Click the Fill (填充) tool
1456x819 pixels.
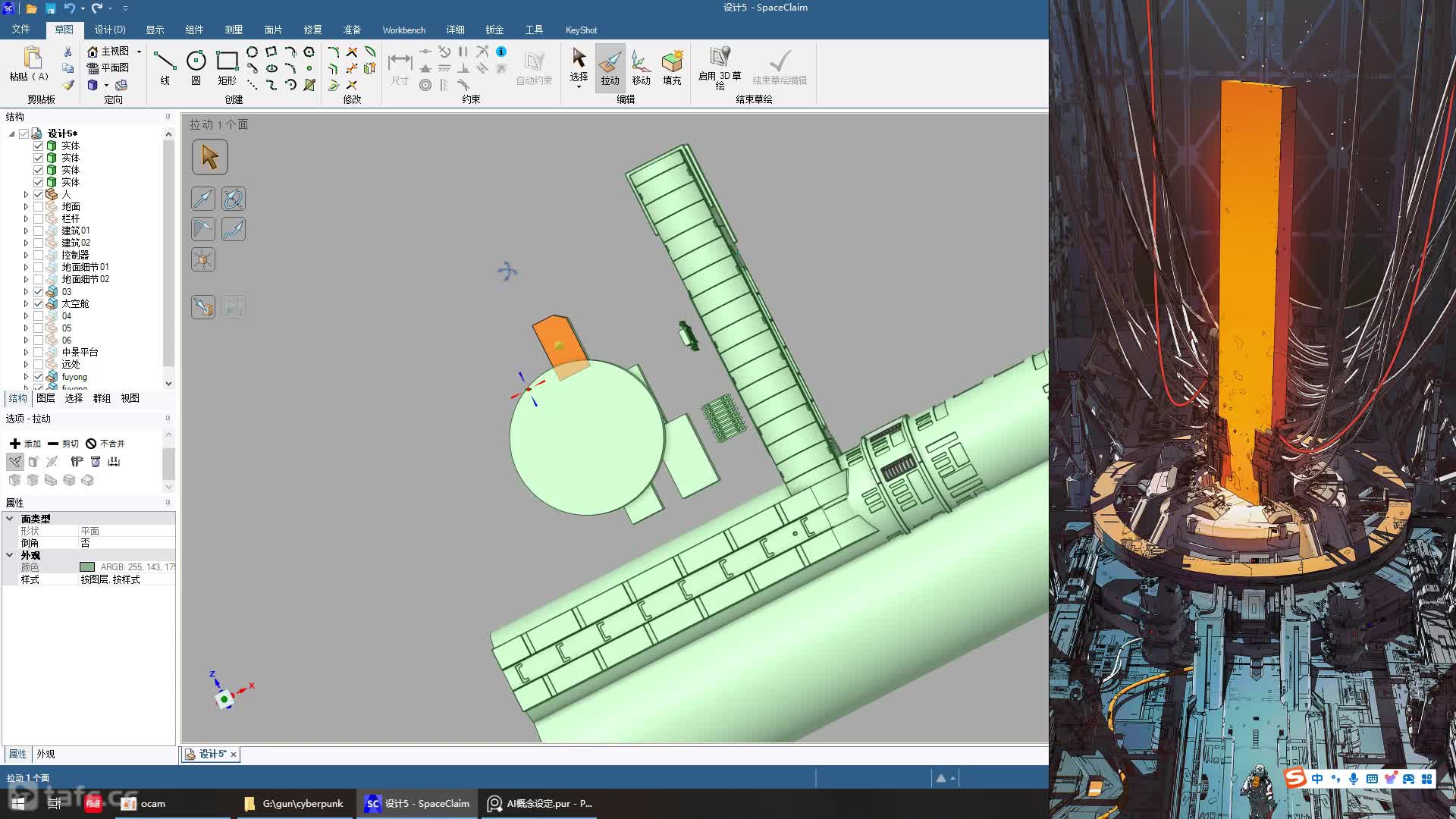(672, 67)
